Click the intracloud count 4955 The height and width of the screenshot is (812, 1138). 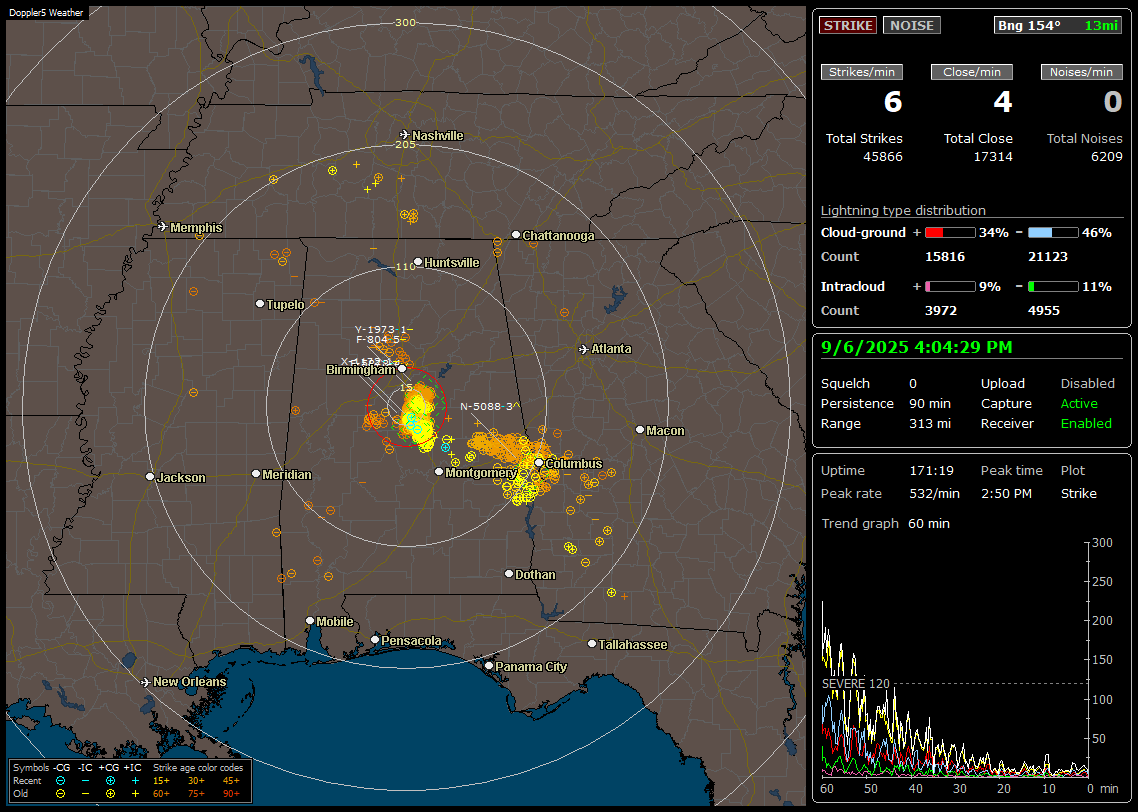[x=1044, y=311]
